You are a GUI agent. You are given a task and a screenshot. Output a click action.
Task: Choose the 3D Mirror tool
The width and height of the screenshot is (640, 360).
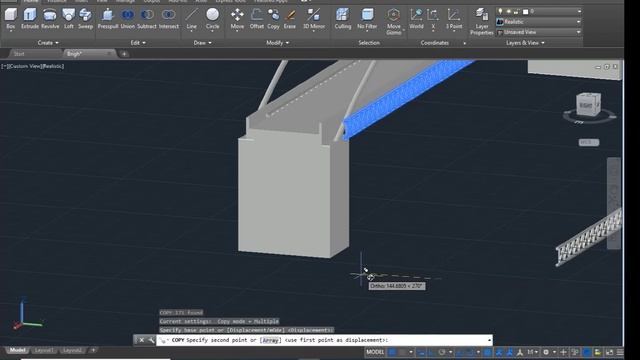point(314,19)
